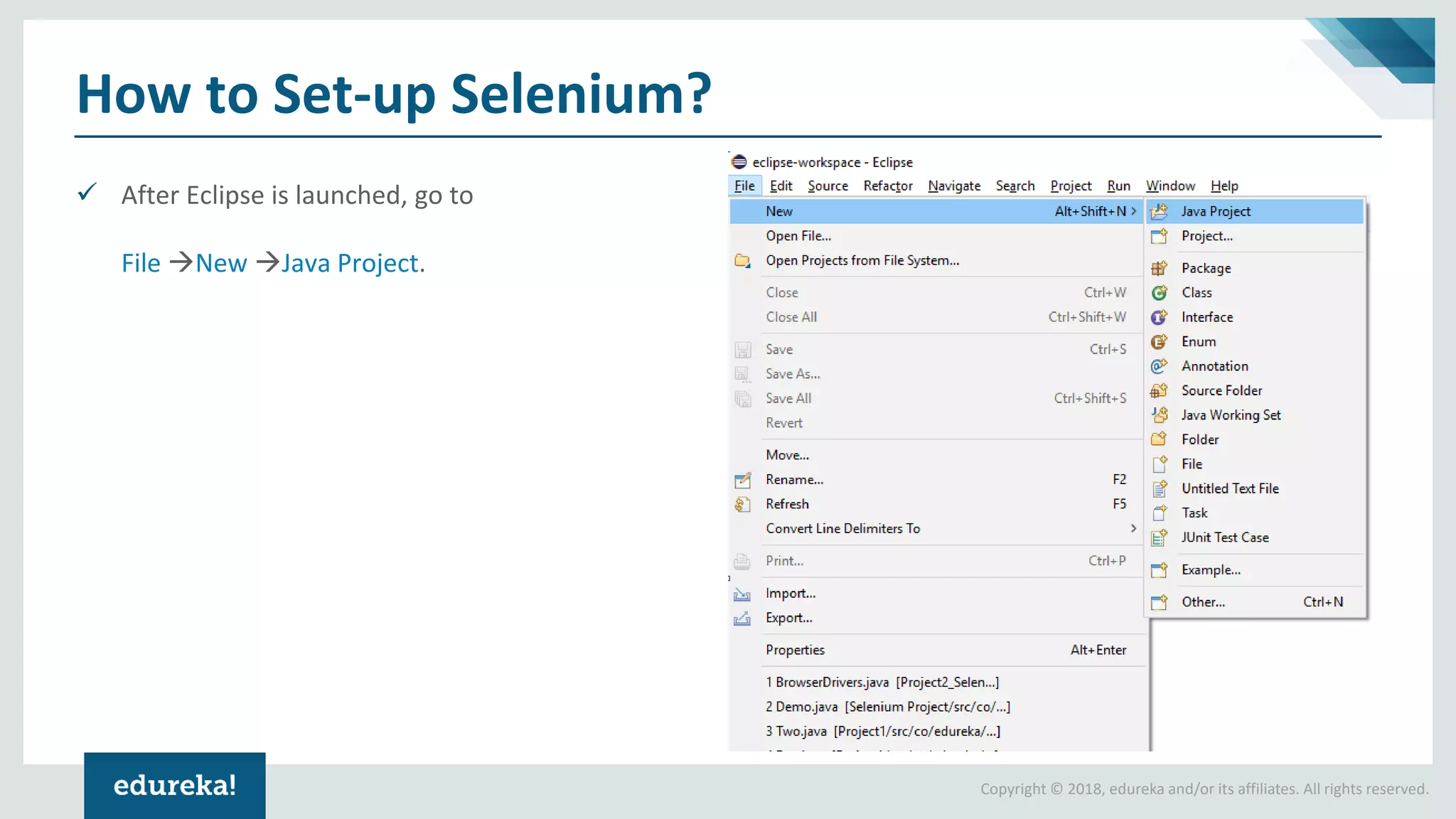This screenshot has height=819, width=1456.
Task: Click the Eclipse logo in title bar
Action: (x=739, y=162)
